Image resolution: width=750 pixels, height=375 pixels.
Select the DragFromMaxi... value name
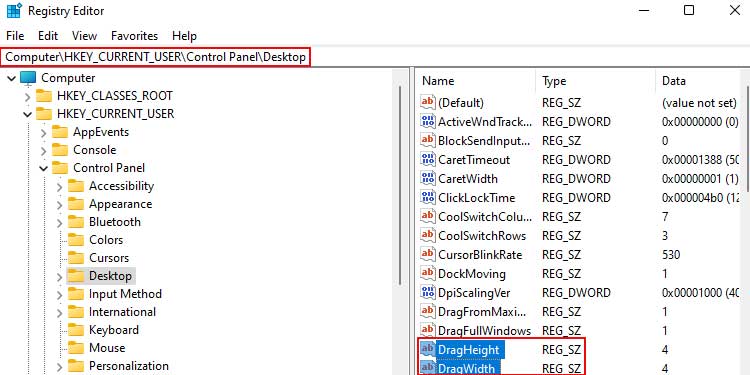tap(482, 312)
